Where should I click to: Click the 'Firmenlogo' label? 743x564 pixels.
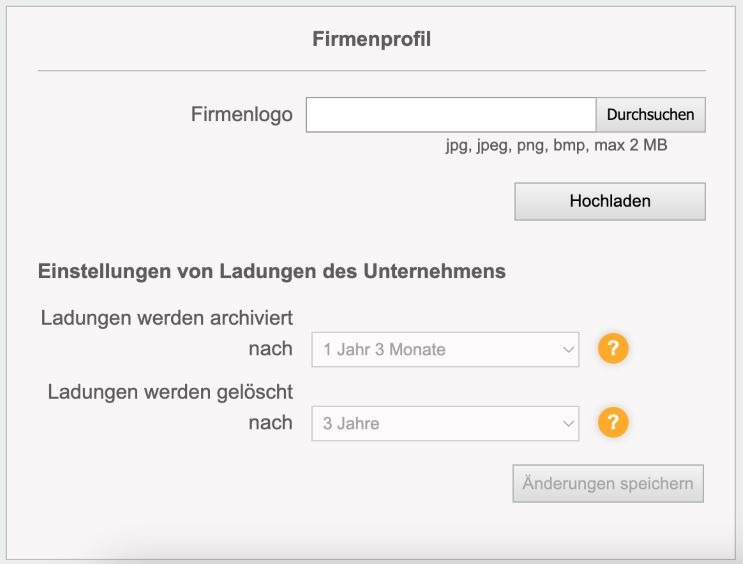(x=242, y=115)
